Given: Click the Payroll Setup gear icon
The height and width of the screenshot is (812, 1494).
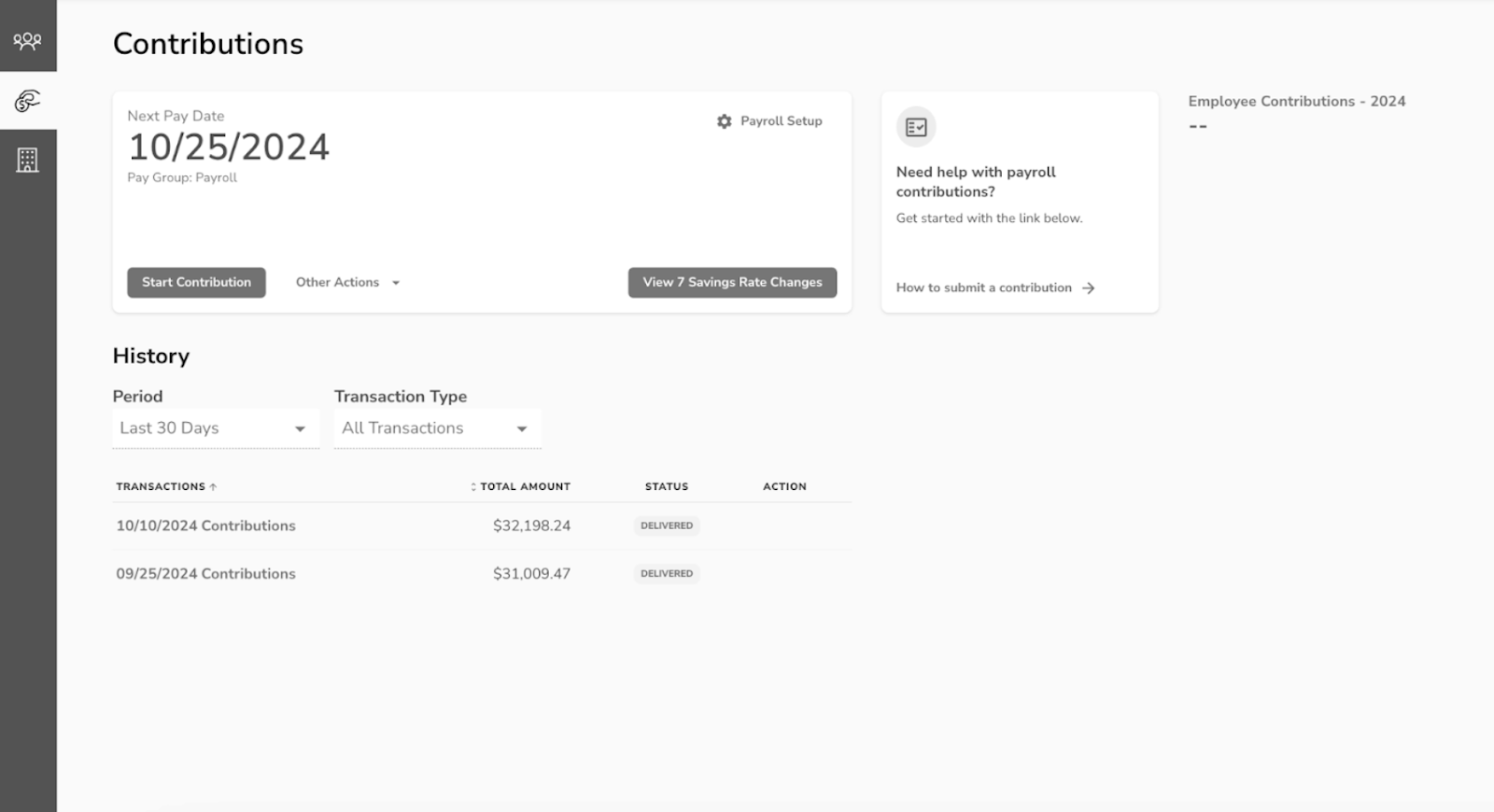Looking at the screenshot, I should click(x=724, y=121).
